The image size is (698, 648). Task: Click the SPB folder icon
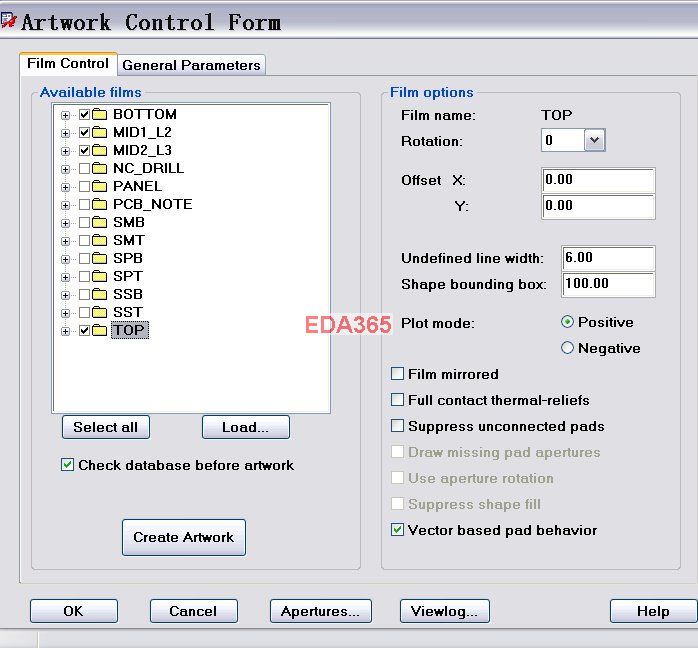point(100,259)
